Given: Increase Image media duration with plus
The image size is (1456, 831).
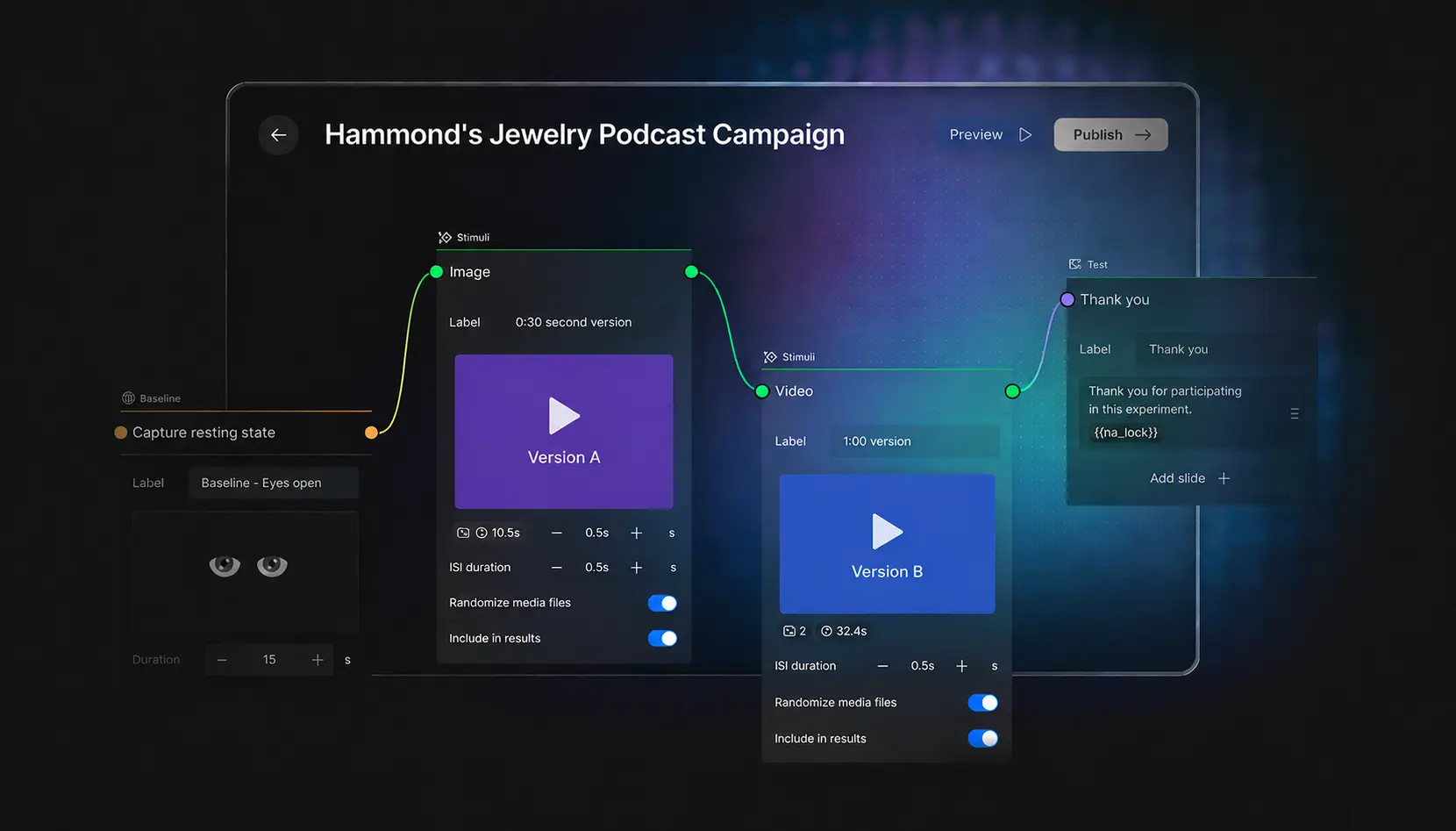Looking at the screenshot, I should pos(637,533).
